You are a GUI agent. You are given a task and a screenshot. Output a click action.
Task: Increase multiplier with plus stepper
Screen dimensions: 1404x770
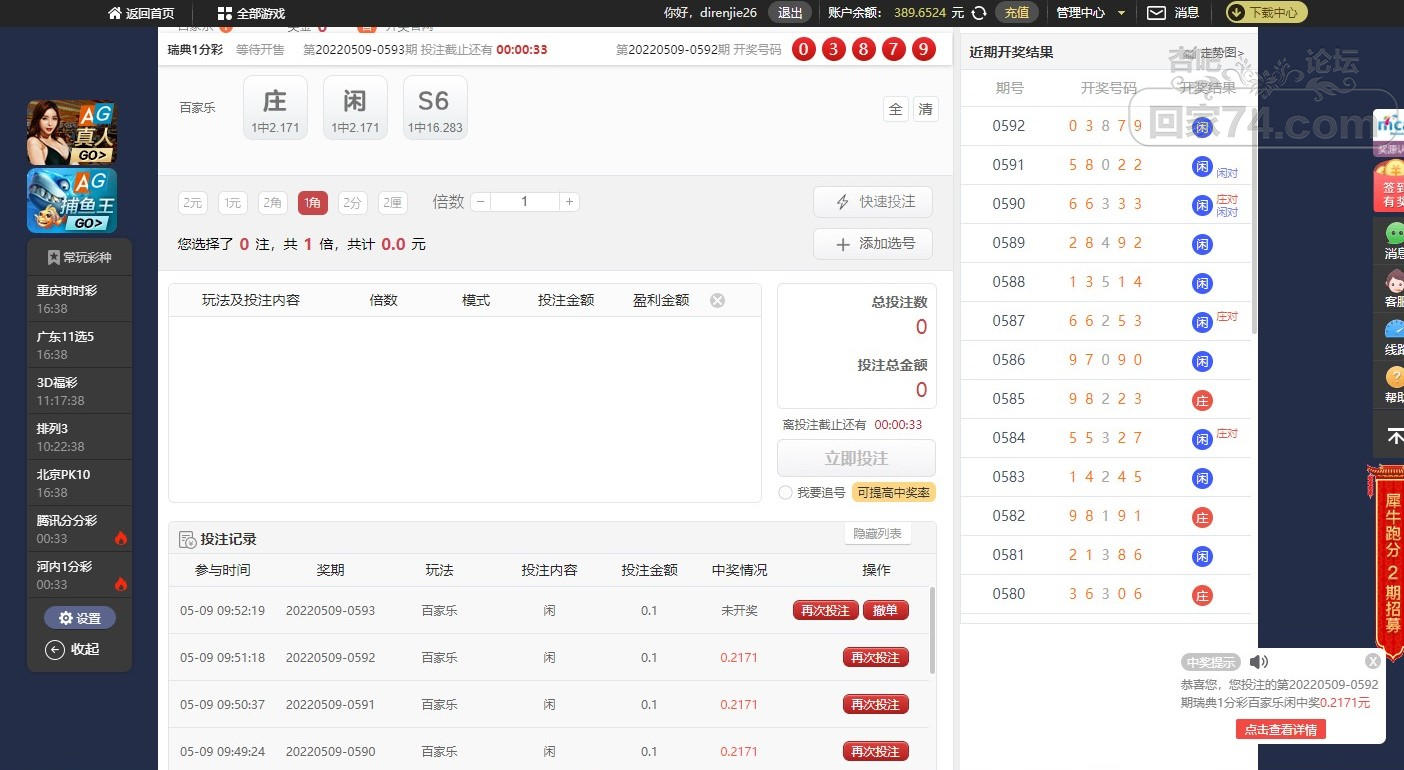pos(569,202)
